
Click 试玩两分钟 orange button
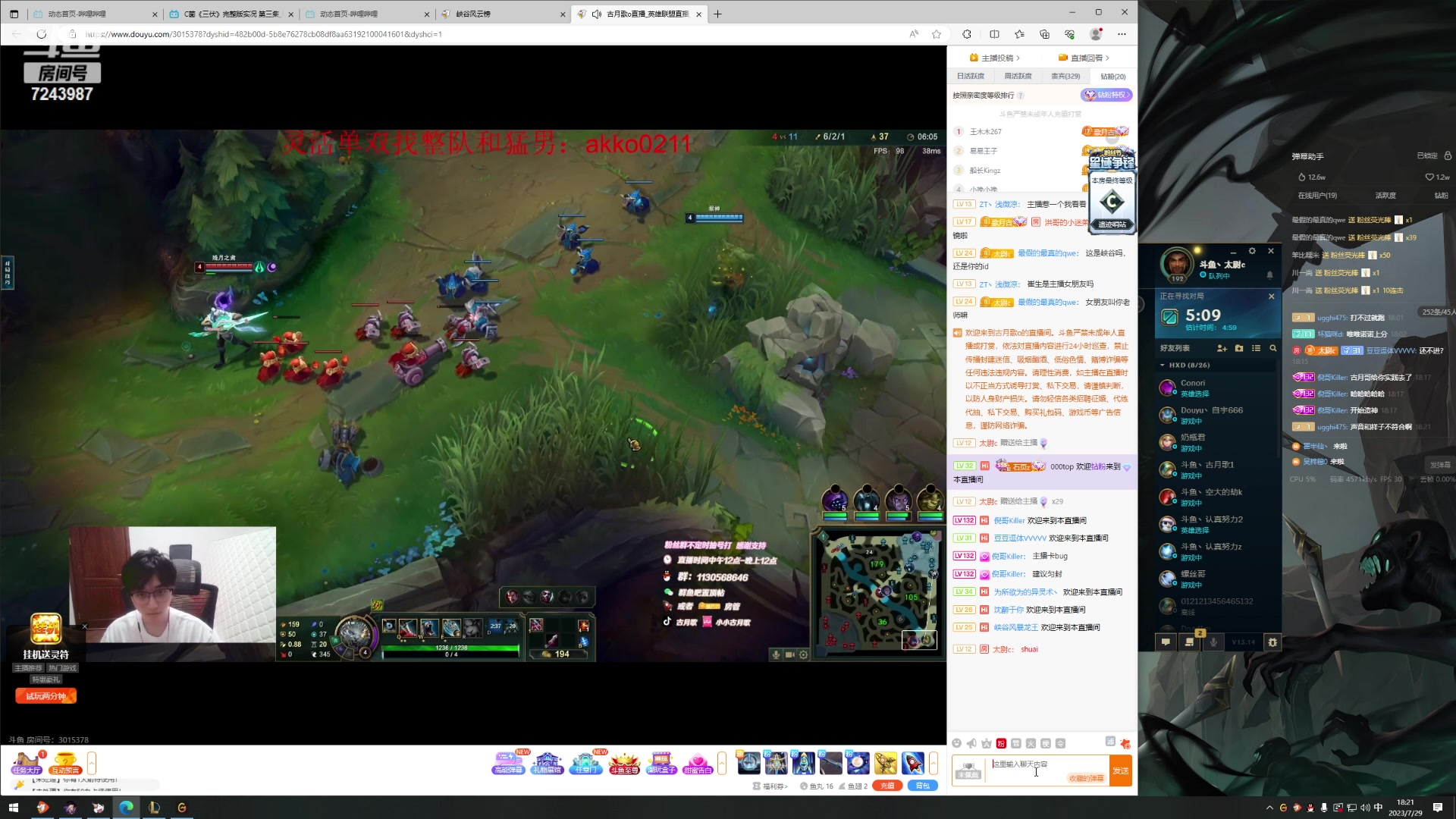(x=45, y=696)
